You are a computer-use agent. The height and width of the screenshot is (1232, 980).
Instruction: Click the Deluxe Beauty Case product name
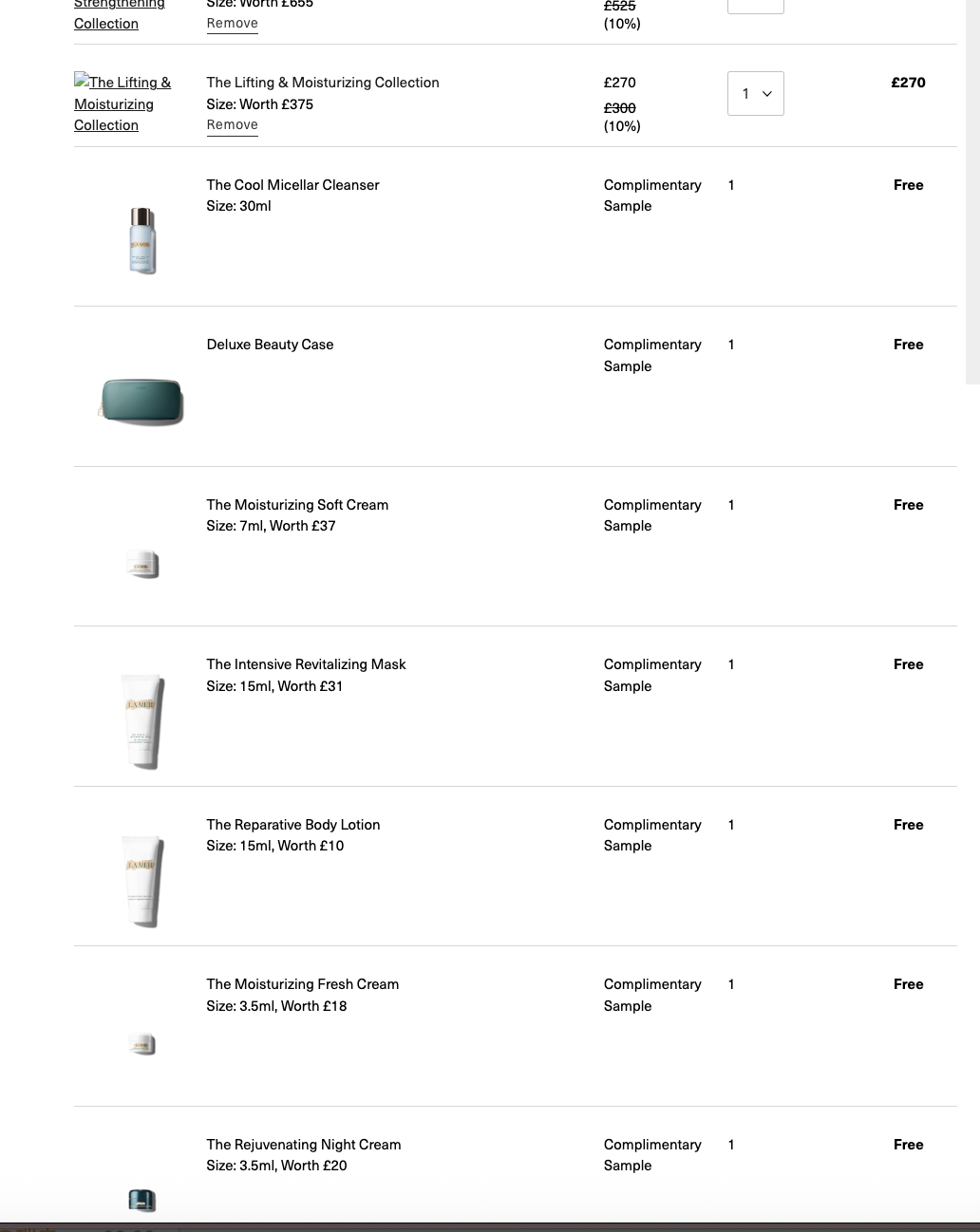[270, 345]
